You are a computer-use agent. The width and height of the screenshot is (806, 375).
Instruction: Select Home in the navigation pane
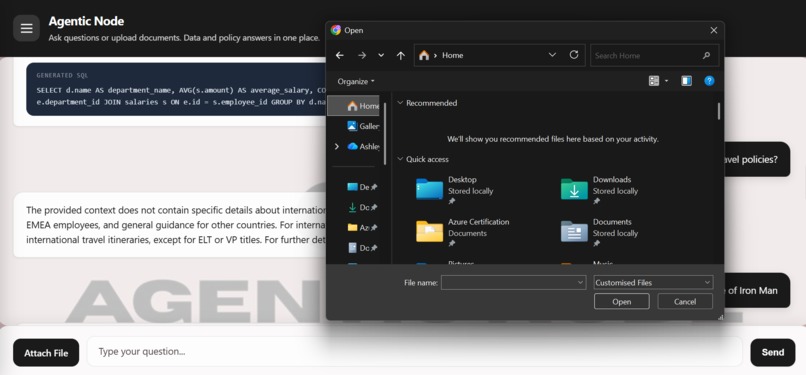click(354, 106)
